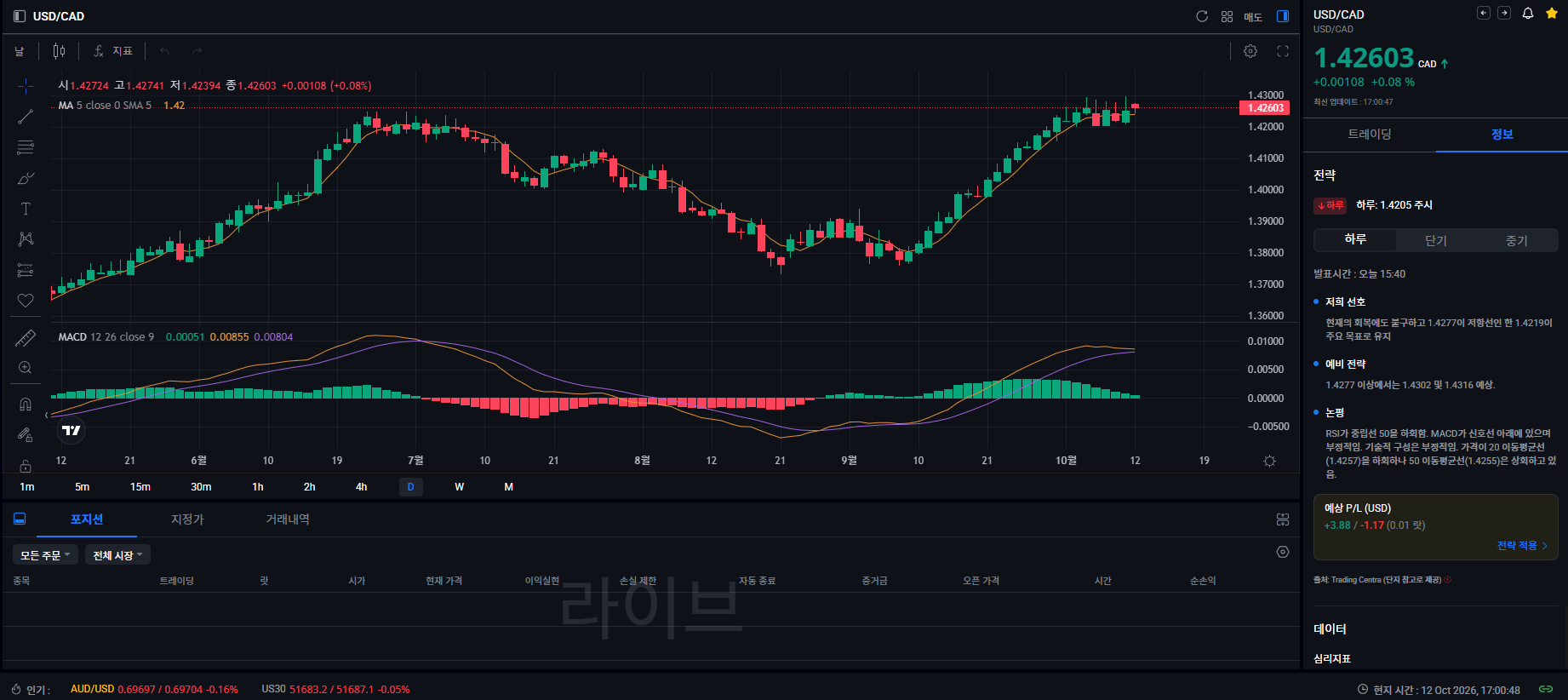Select the W weekly interval
This screenshot has height=700, width=1568.
460,487
